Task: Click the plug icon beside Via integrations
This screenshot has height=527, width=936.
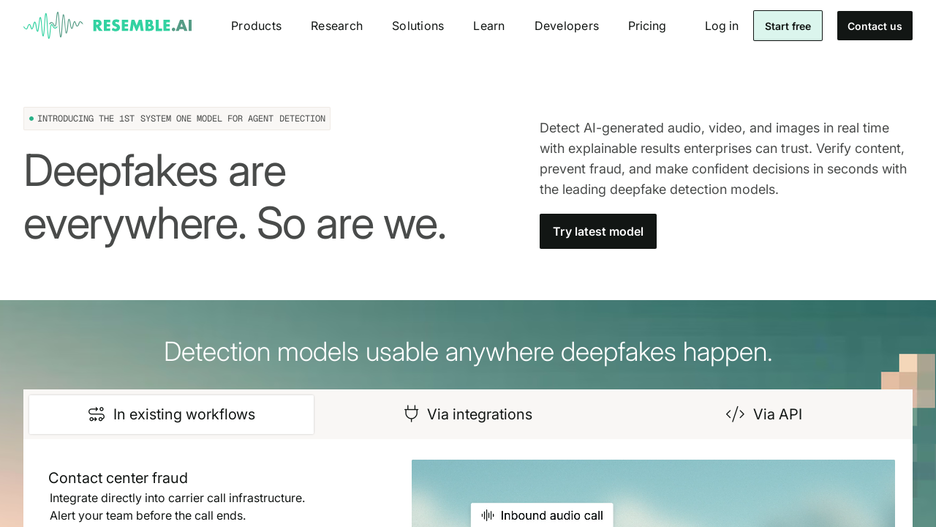Action: (411, 414)
